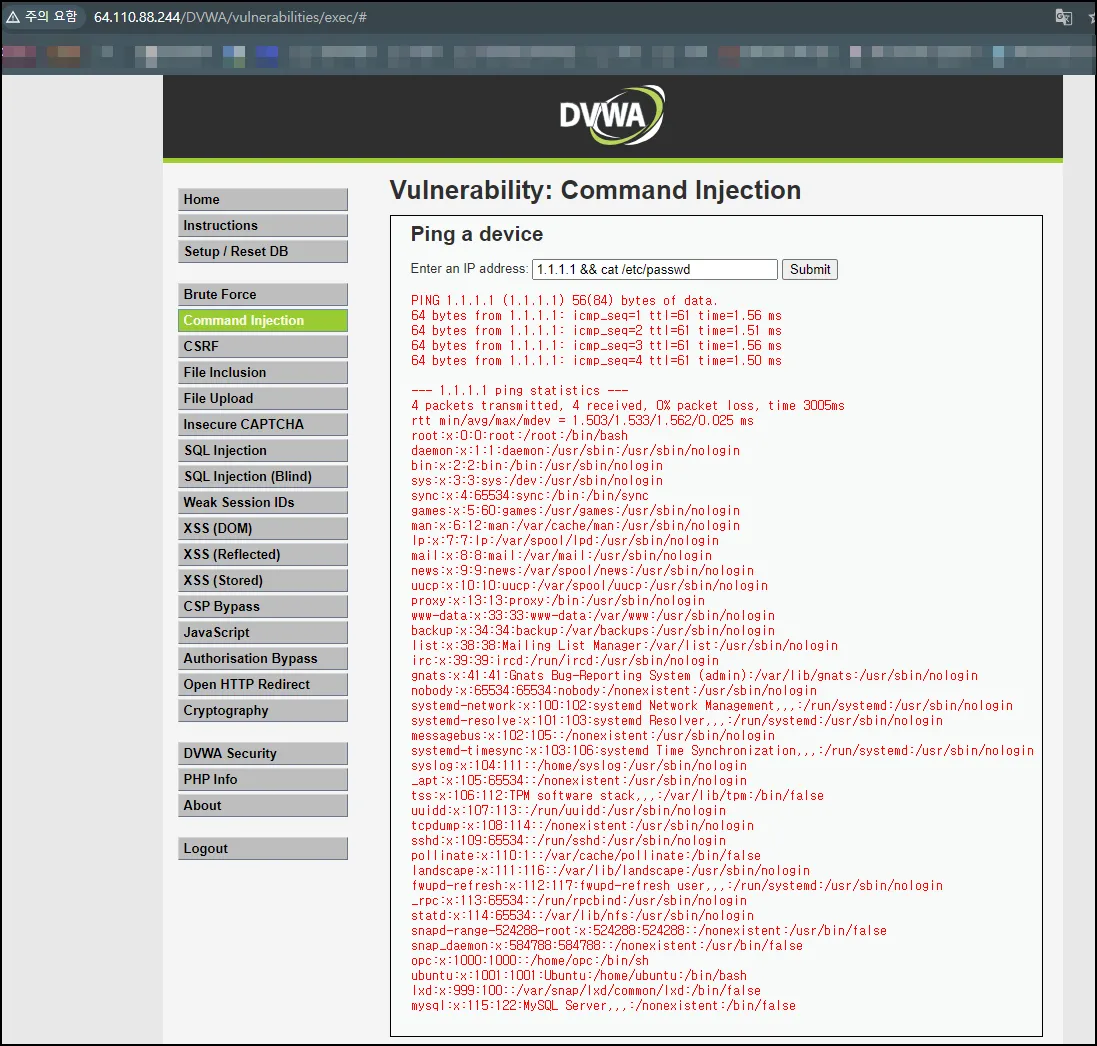Click the 'landscape:x:111:116' passwd line

[610, 871]
